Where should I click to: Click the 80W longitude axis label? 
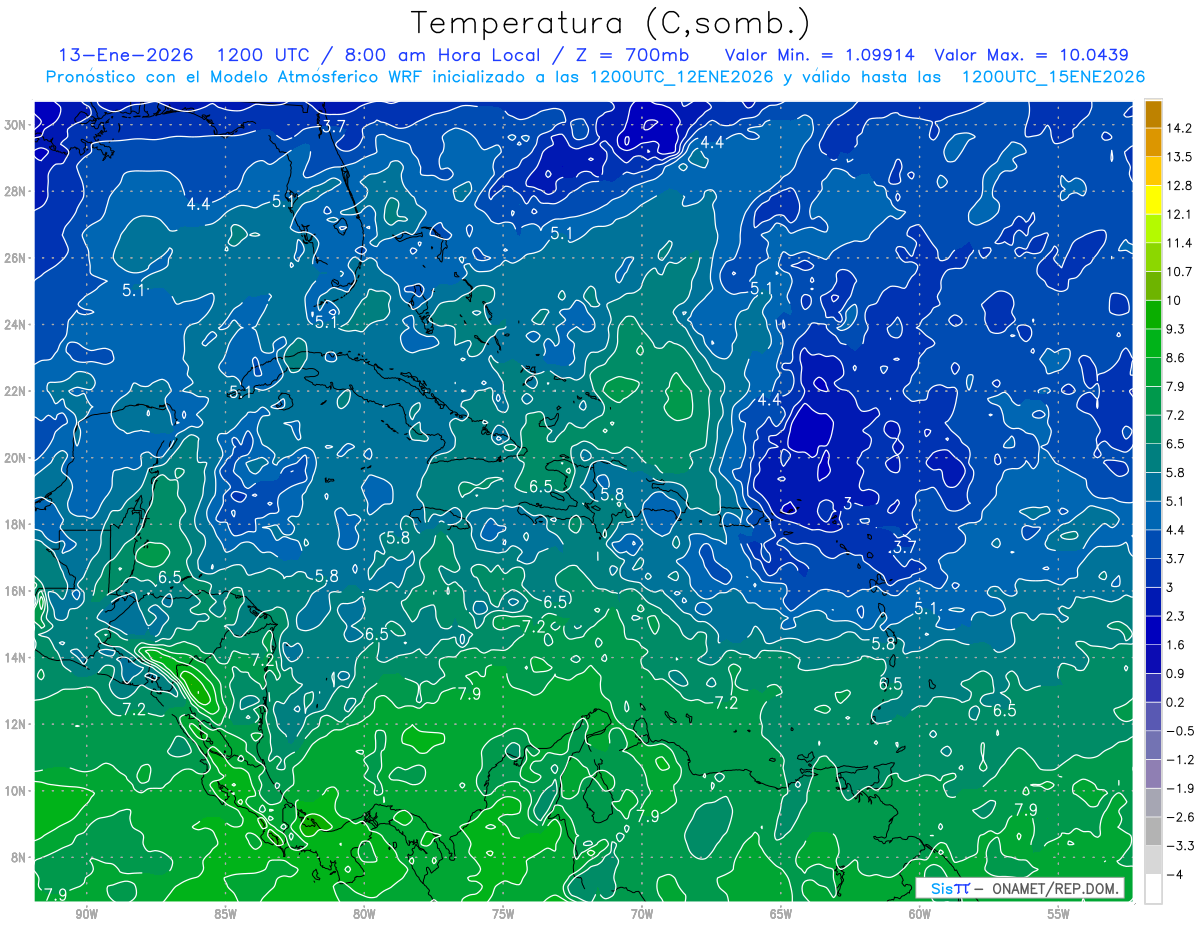(364, 914)
